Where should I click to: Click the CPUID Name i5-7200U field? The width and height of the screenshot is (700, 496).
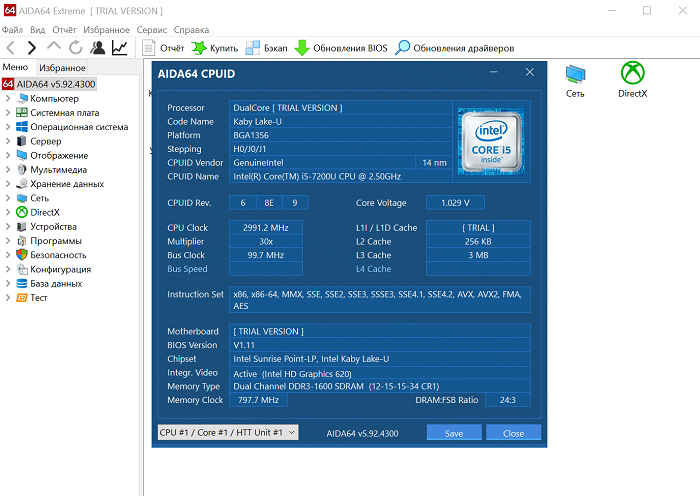[x=341, y=176]
